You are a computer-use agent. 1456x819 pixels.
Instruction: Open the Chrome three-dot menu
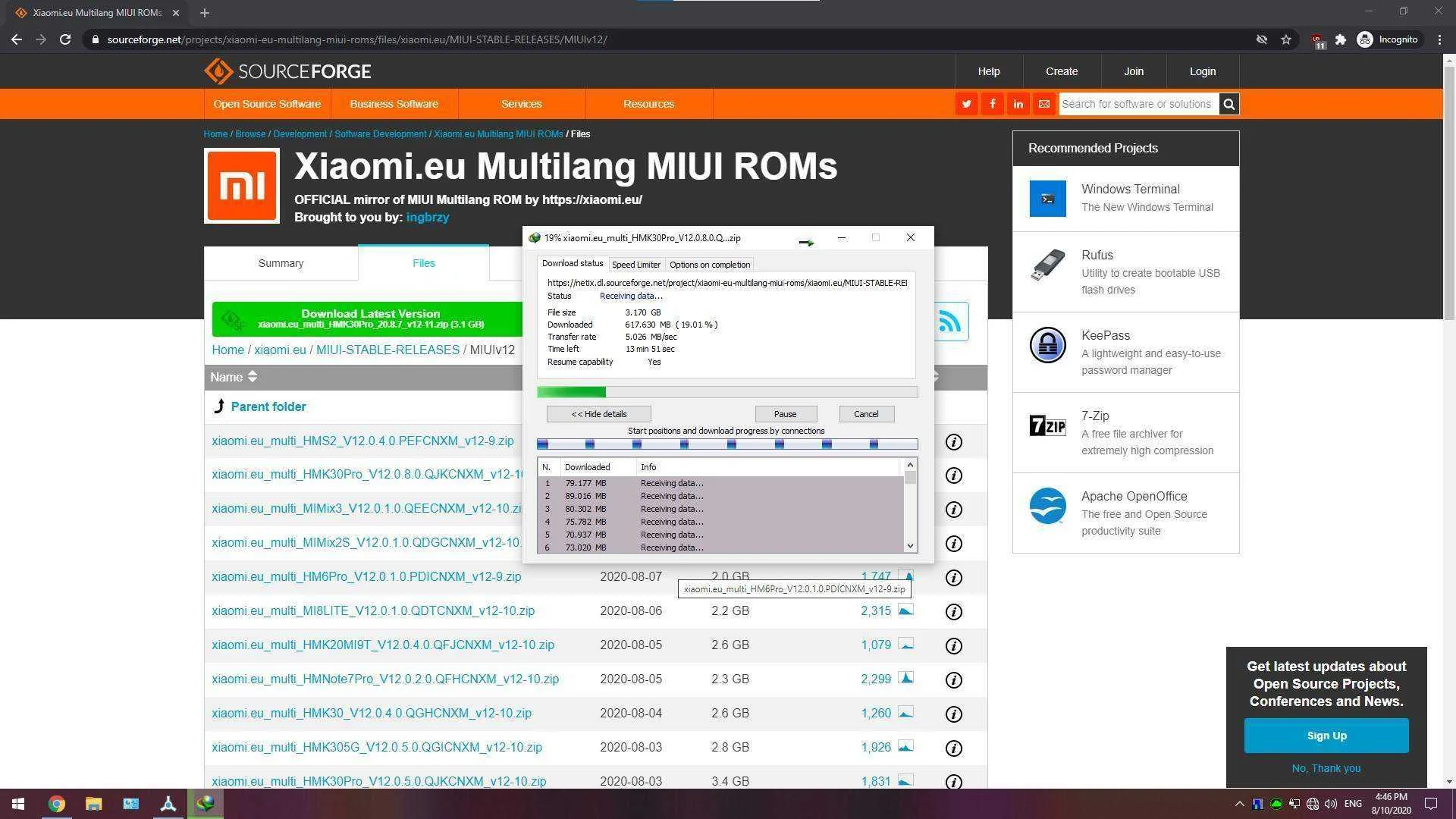click(1439, 39)
